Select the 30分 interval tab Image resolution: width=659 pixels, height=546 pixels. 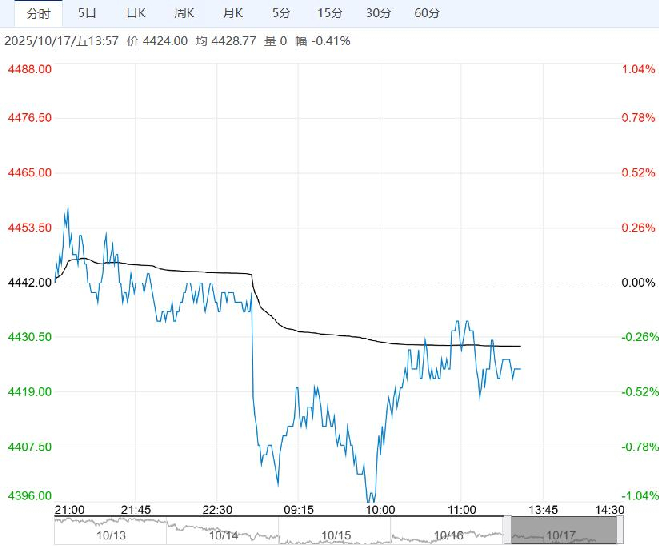[378, 13]
